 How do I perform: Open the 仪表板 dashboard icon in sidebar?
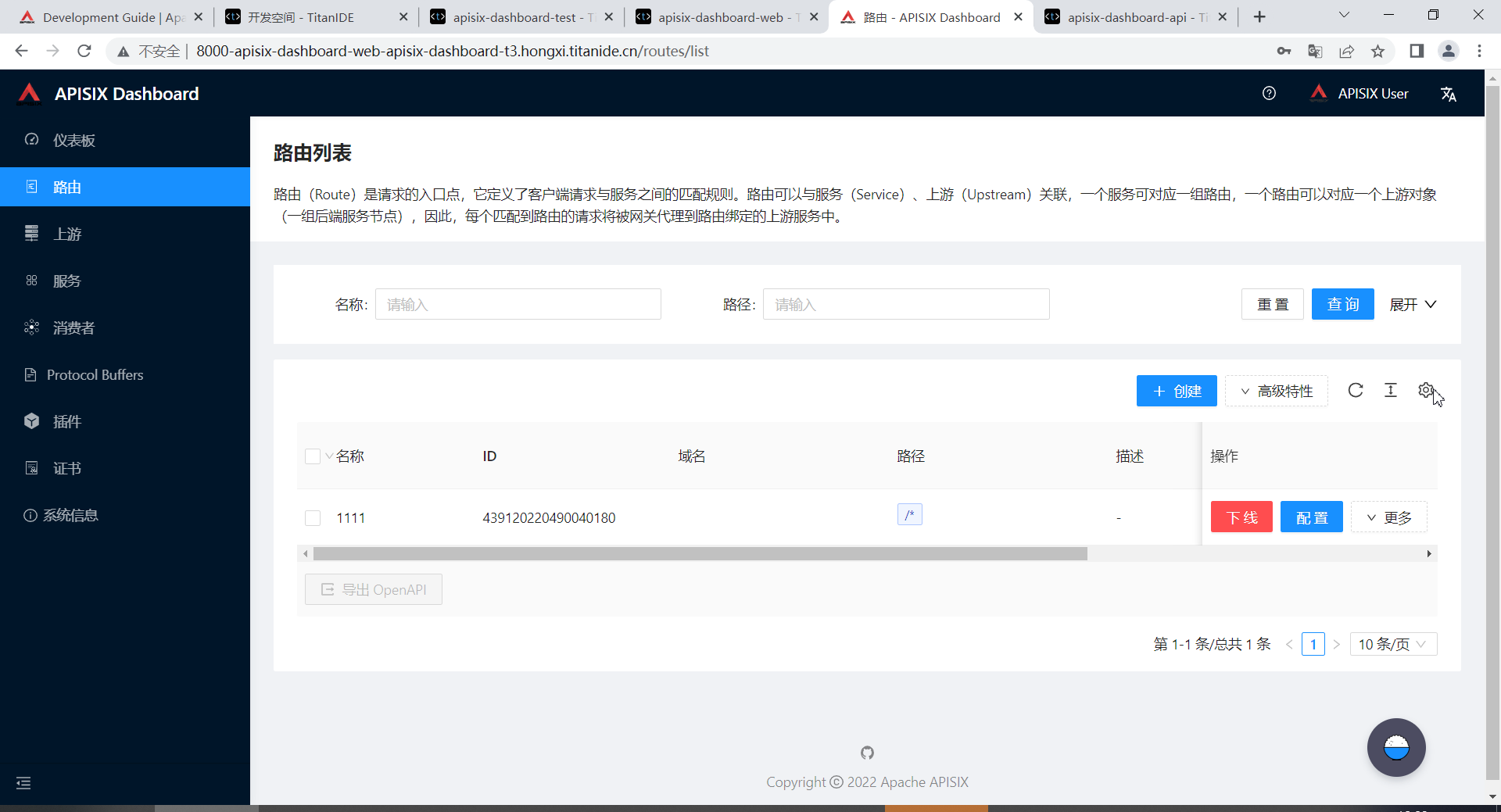(x=31, y=140)
